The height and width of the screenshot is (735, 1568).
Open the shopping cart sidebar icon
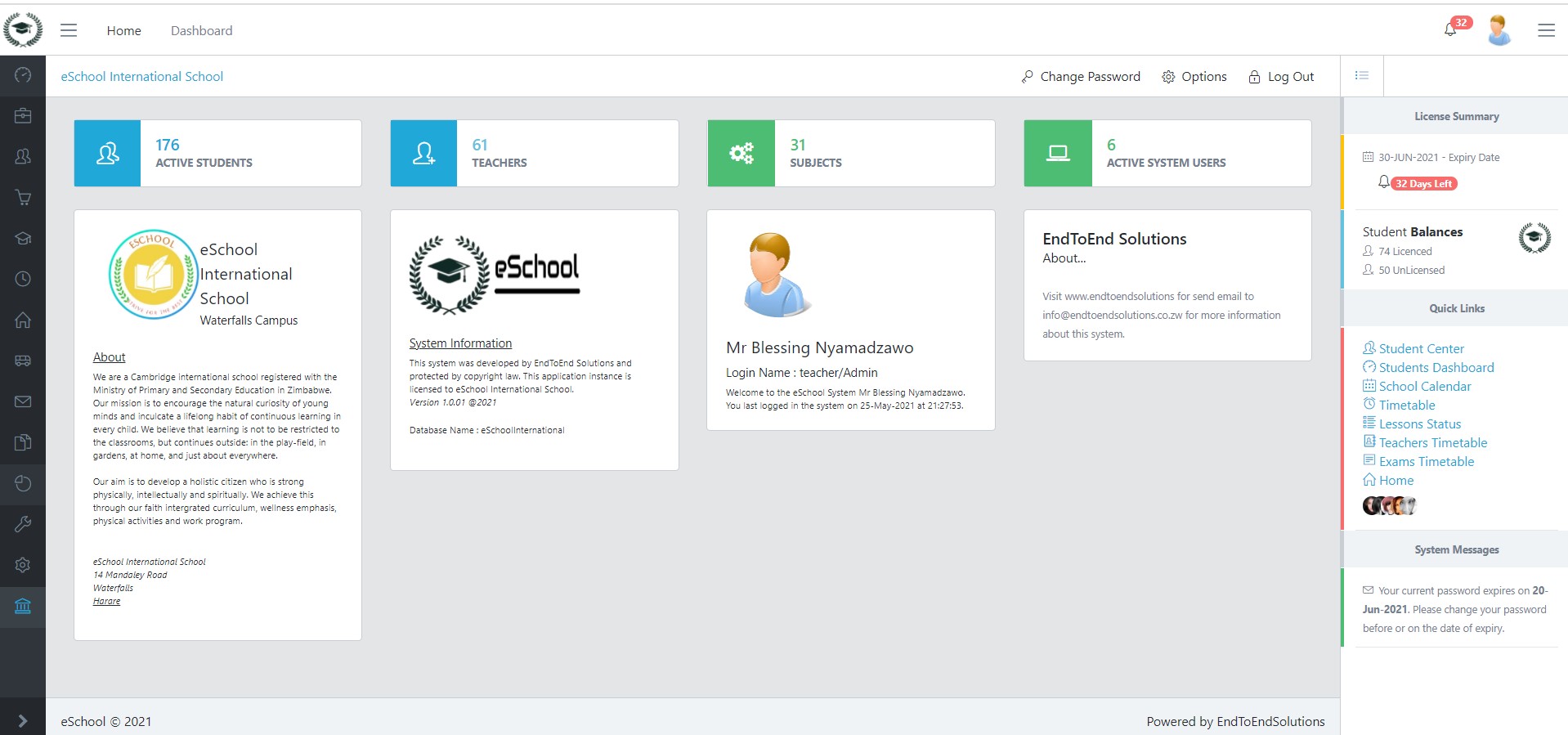pyautogui.click(x=23, y=197)
